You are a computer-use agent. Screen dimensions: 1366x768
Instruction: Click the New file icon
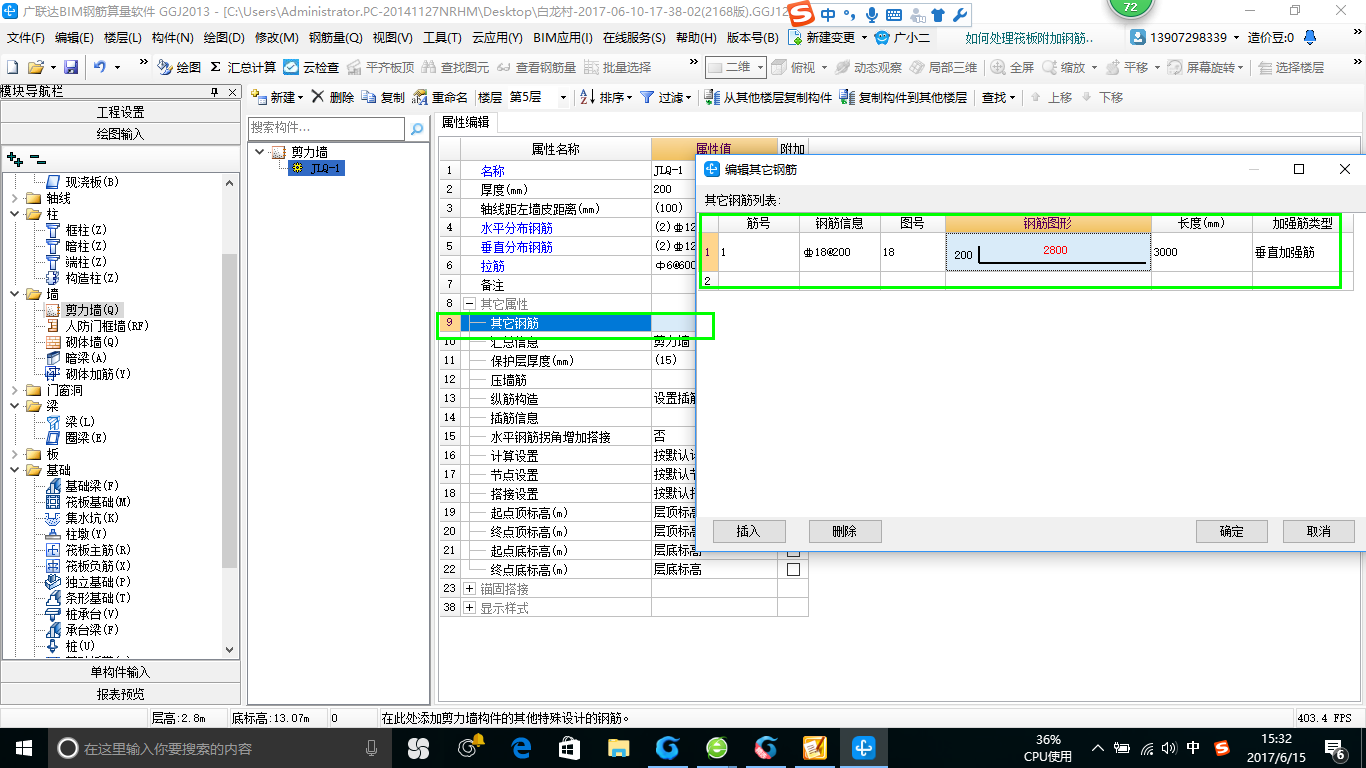[12, 67]
